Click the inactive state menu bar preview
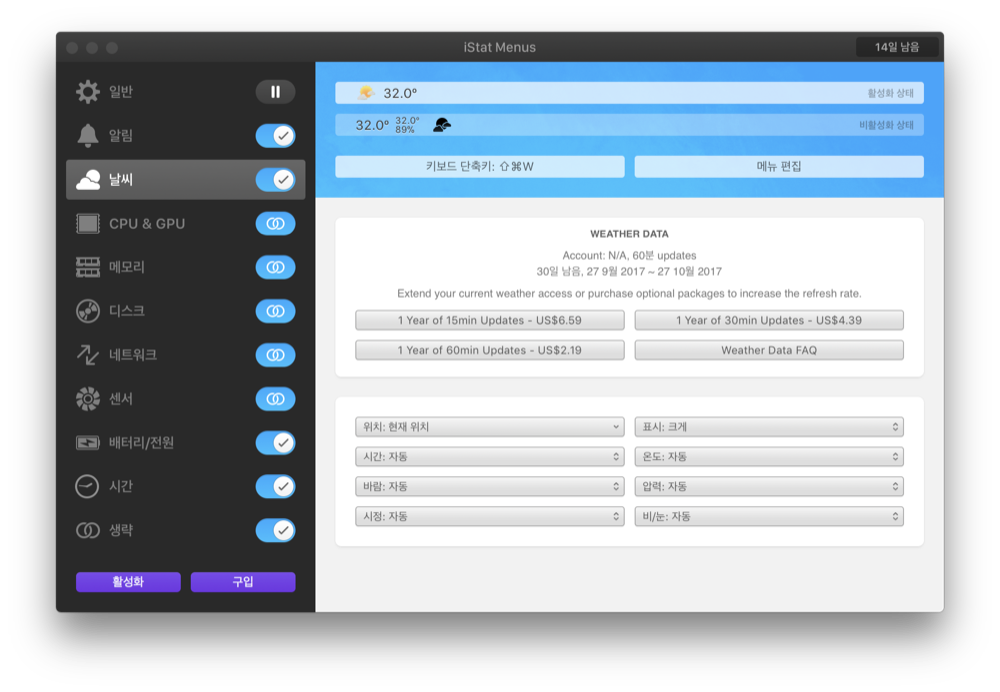The image size is (1000, 692). click(x=629, y=125)
